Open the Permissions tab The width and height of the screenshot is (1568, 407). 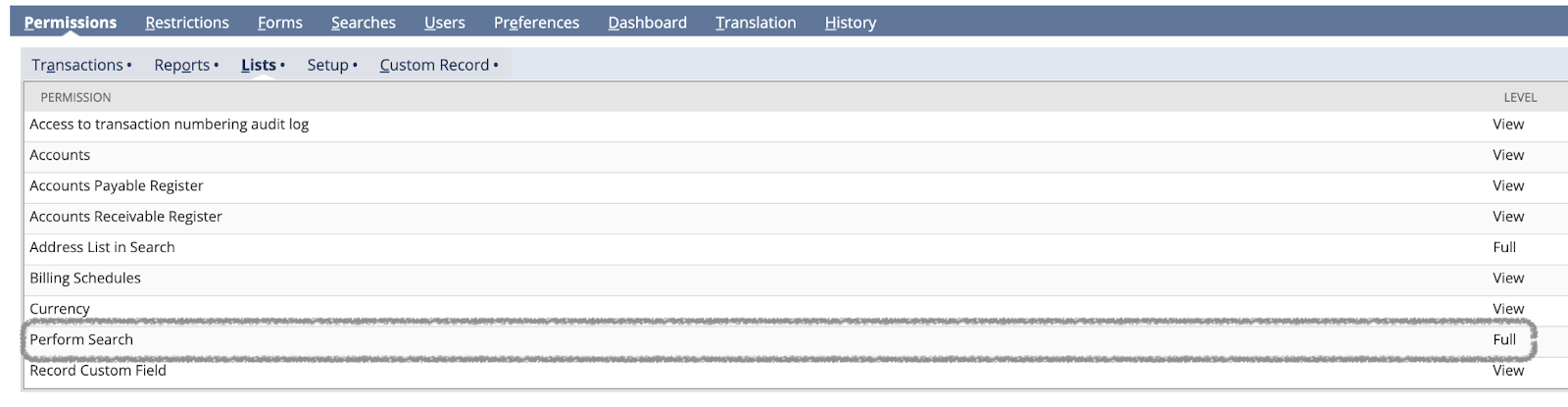pos(71,22)
